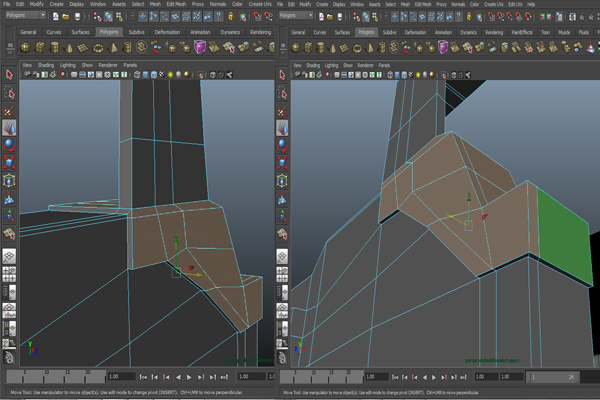Image resolution: width=600 pixels, height=400 pixels.
Task: Play backwards in right window playback controls
Action: 424,377
